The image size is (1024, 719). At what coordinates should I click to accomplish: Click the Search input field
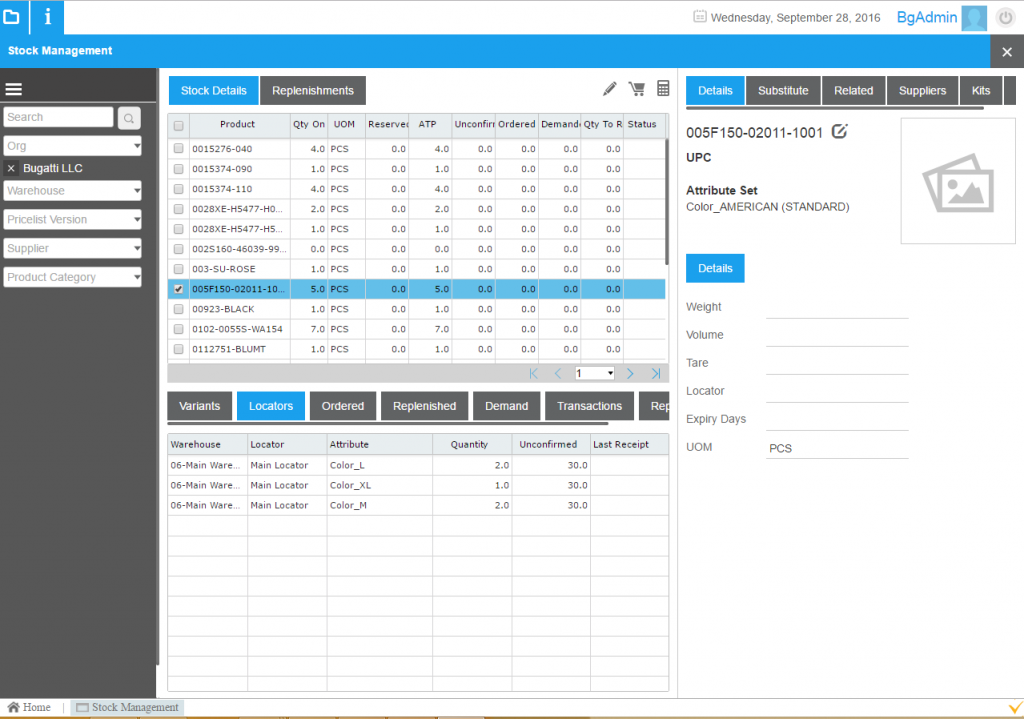click(58, 118)
